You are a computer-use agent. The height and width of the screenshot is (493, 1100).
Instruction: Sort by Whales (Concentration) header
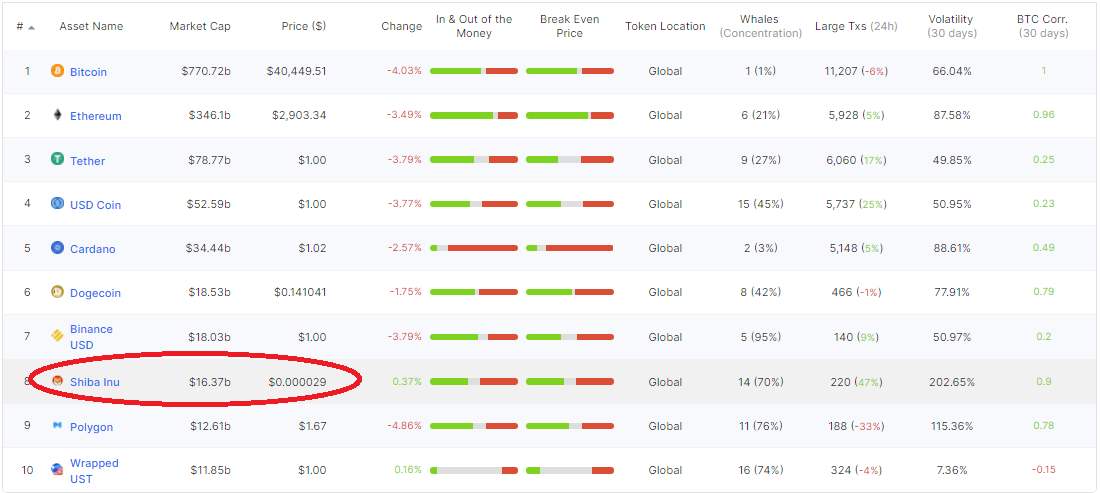[760, 26]
